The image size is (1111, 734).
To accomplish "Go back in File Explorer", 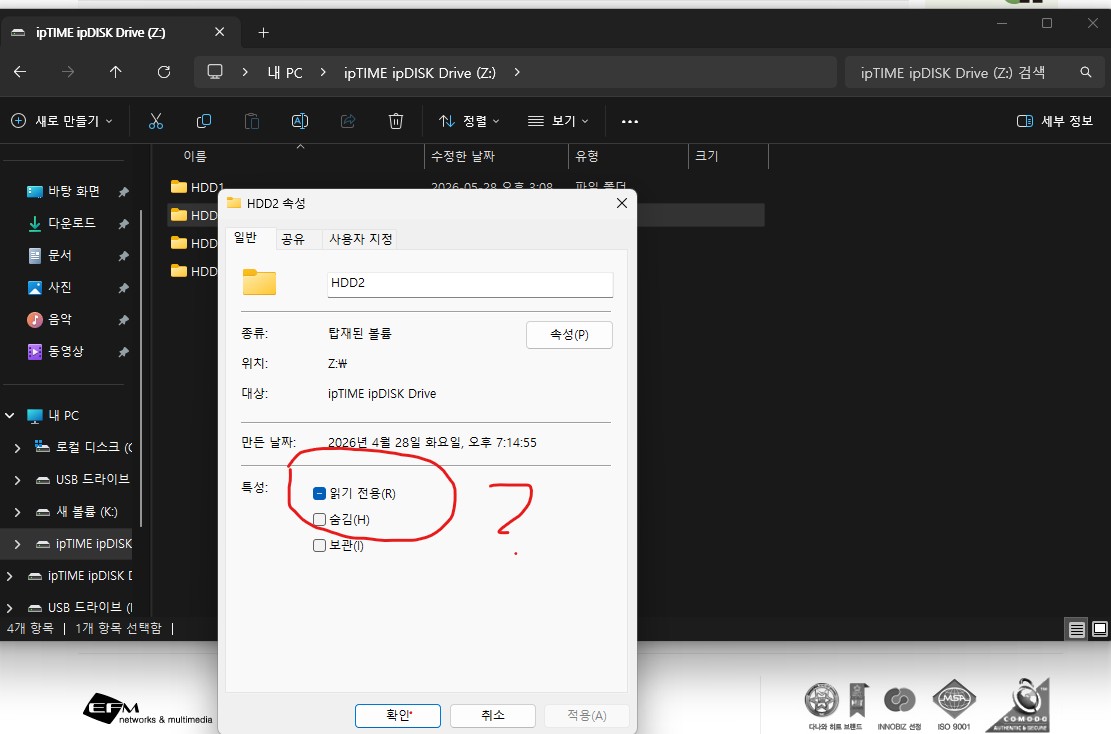I will [x=20, y=72].
